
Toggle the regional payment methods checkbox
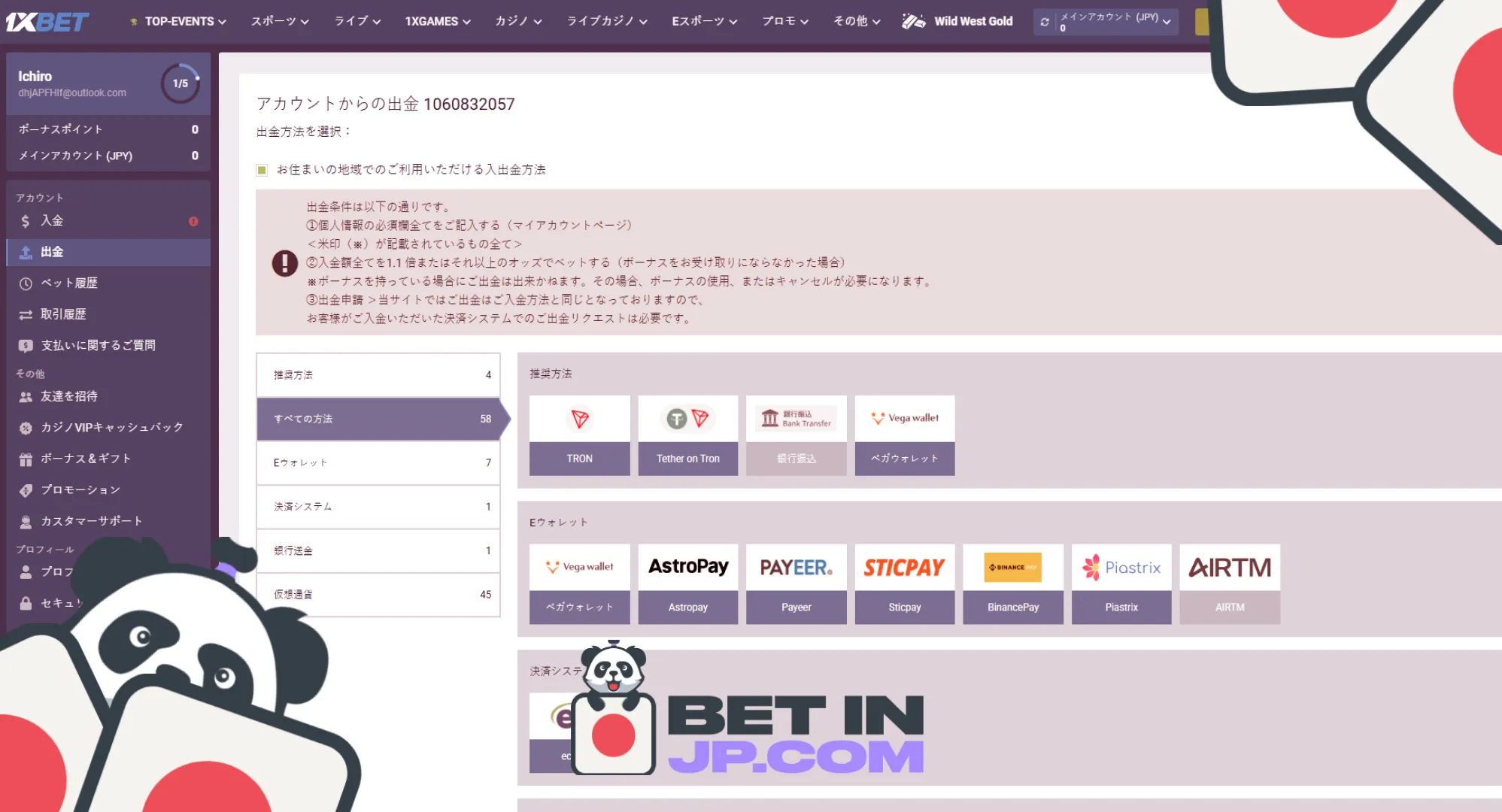(x=262, y=170)
